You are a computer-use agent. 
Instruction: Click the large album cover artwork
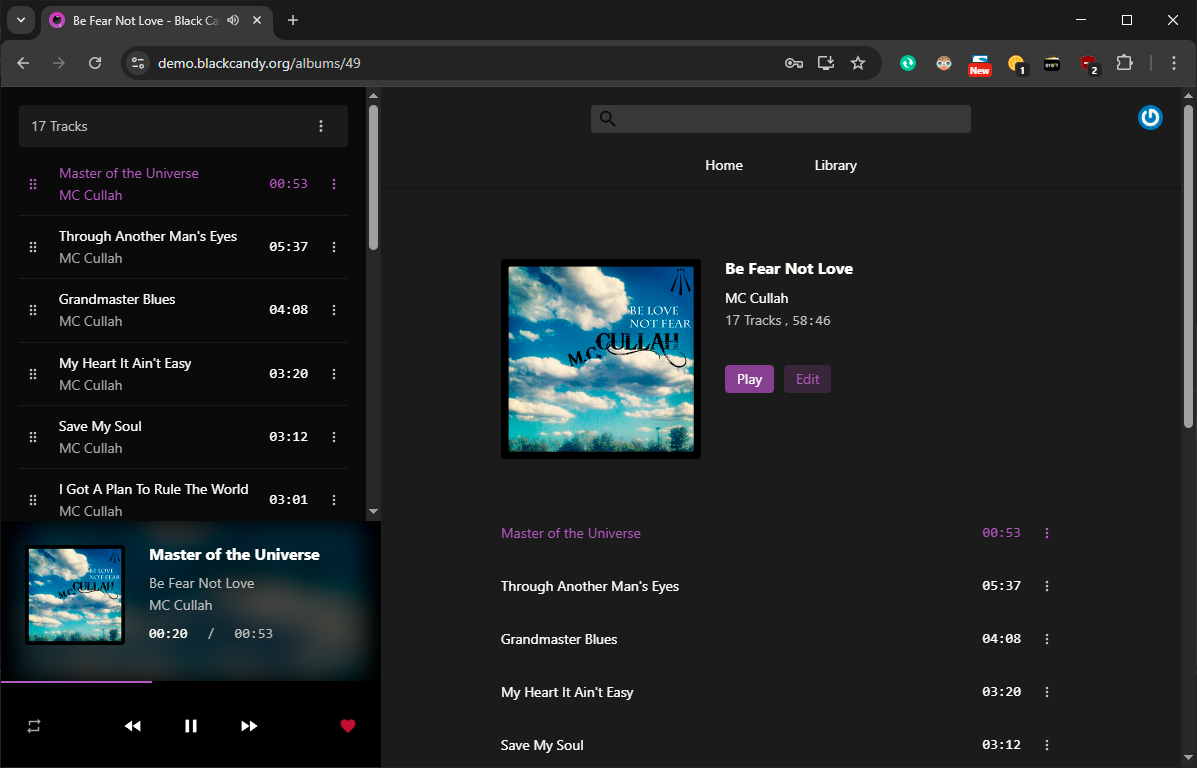(601, 359)
